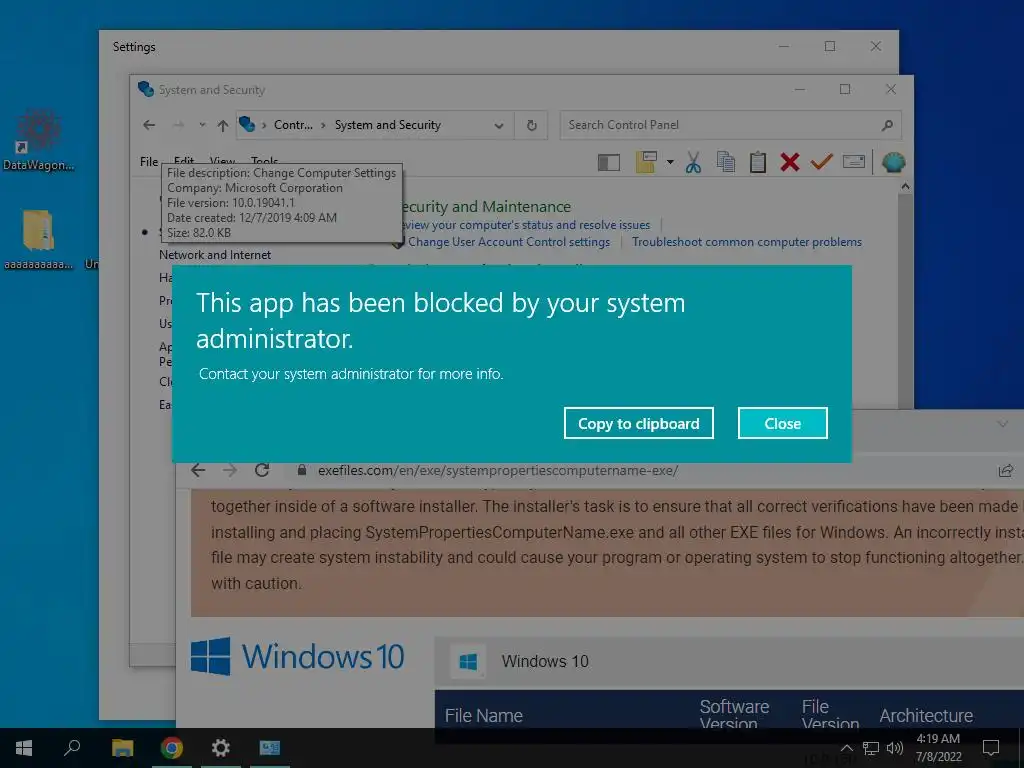Click the back arrow in Control Panel window

(x=150, y=125)
